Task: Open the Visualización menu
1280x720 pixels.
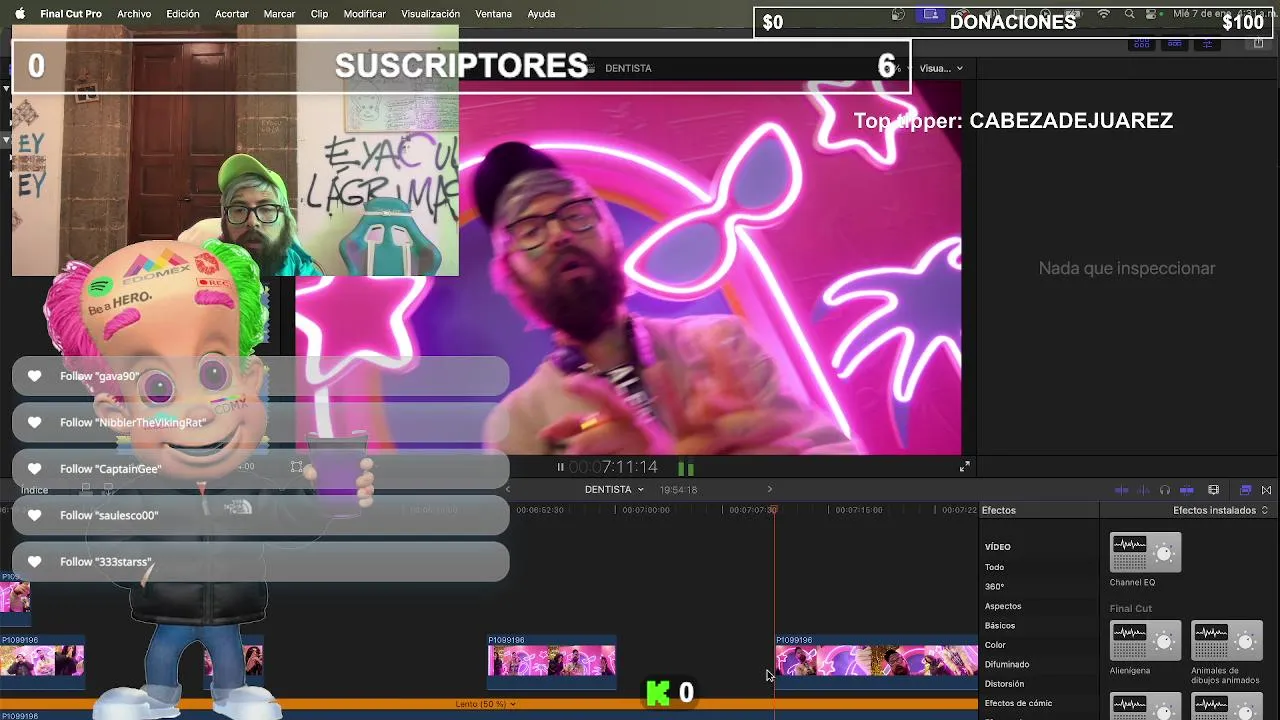Action: (430, 14)
